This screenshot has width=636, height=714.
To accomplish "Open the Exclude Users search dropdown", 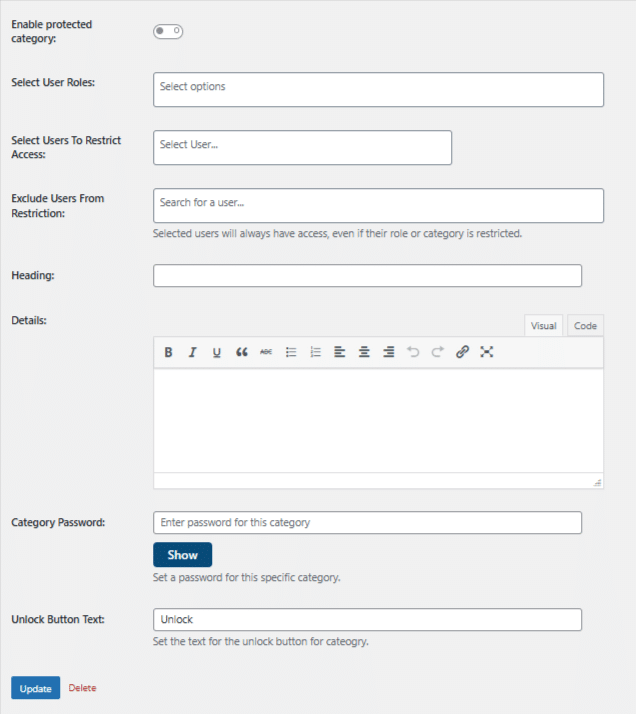I will click(x=378, y=206).
